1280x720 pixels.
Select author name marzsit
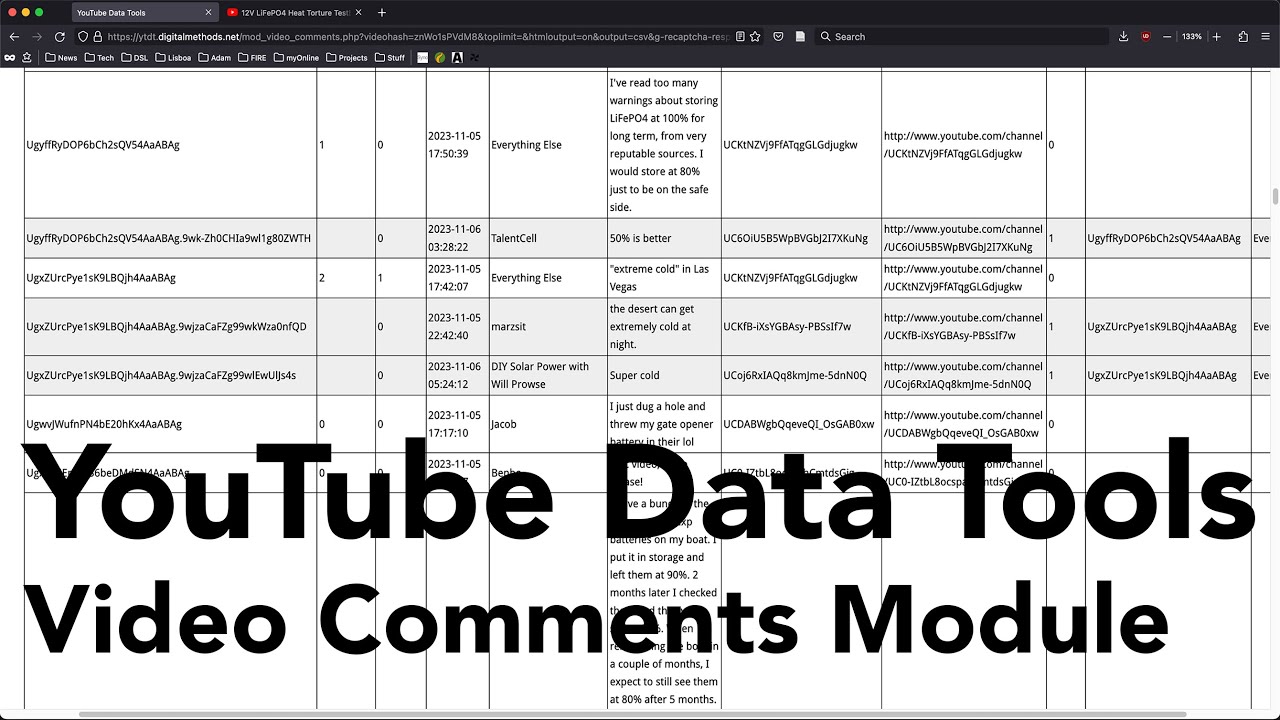pos(508,327)
